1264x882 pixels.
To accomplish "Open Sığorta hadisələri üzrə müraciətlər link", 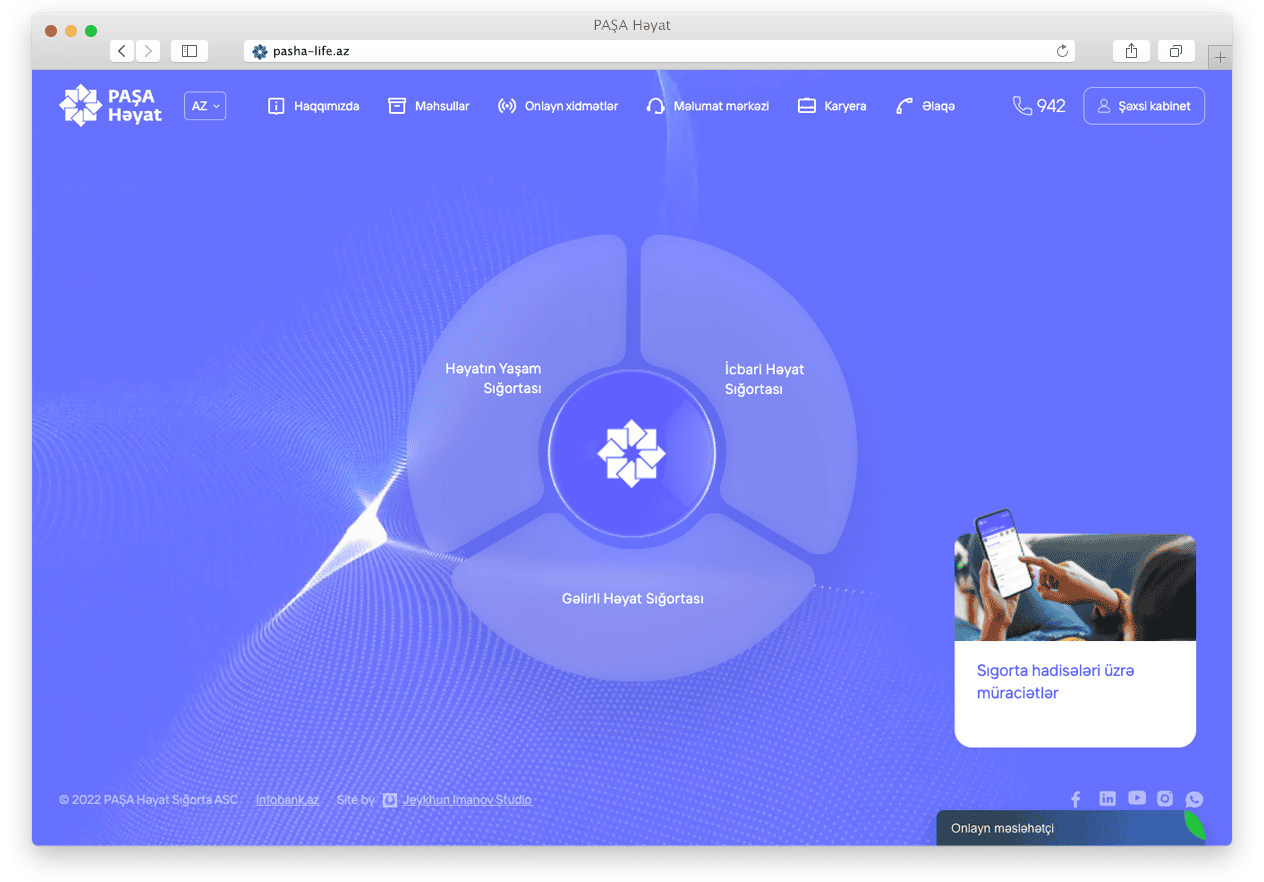I will tap(1055, 682).
